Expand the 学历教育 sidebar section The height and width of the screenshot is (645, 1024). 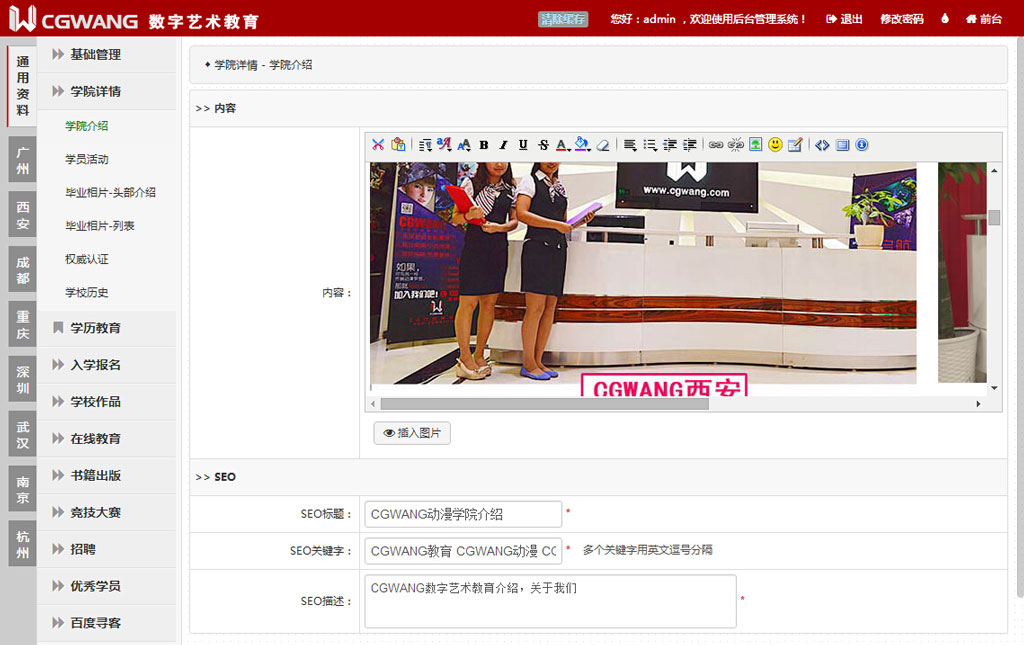[106, 328]
